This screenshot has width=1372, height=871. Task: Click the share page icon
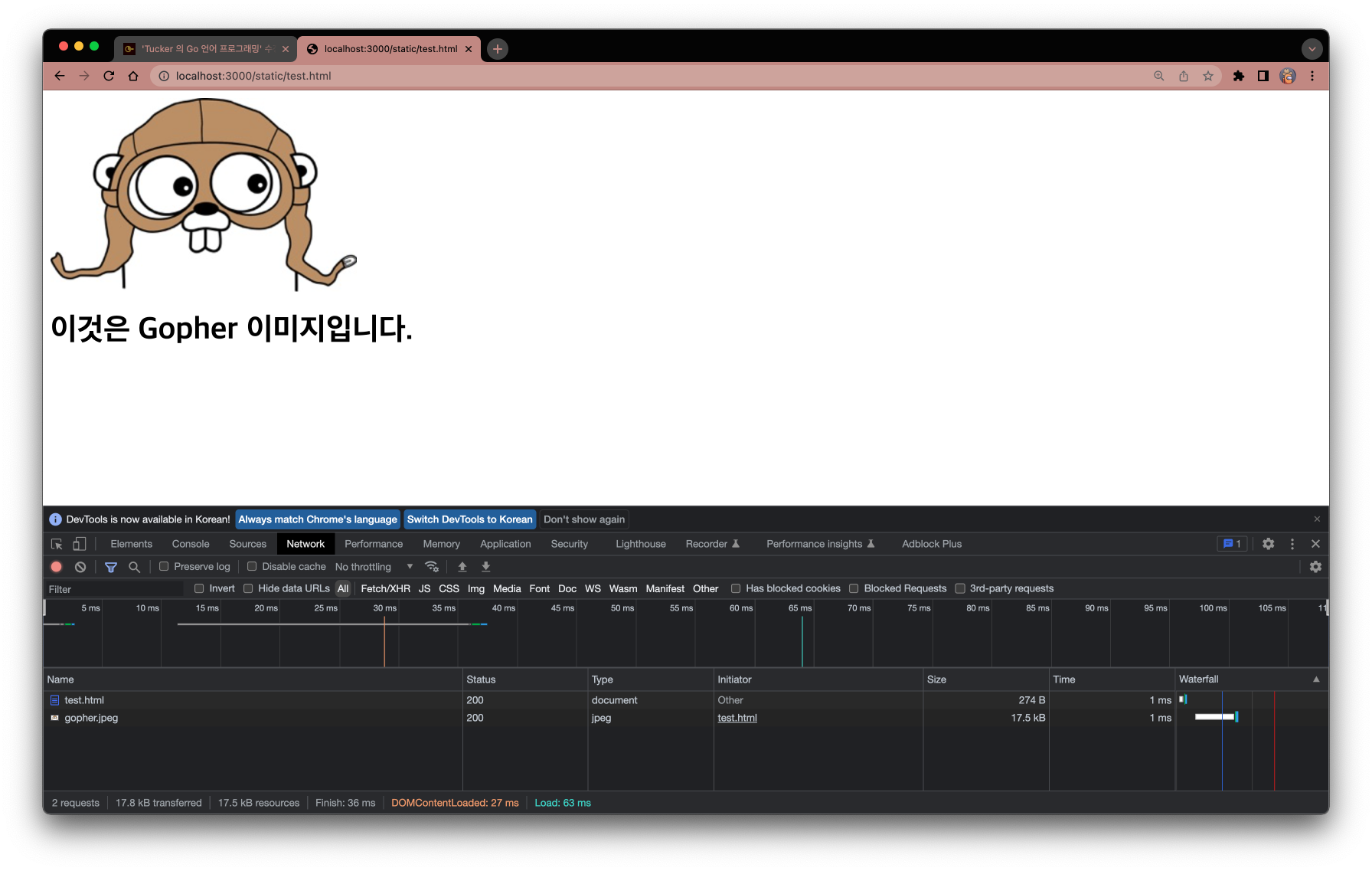coord(1184,76)
